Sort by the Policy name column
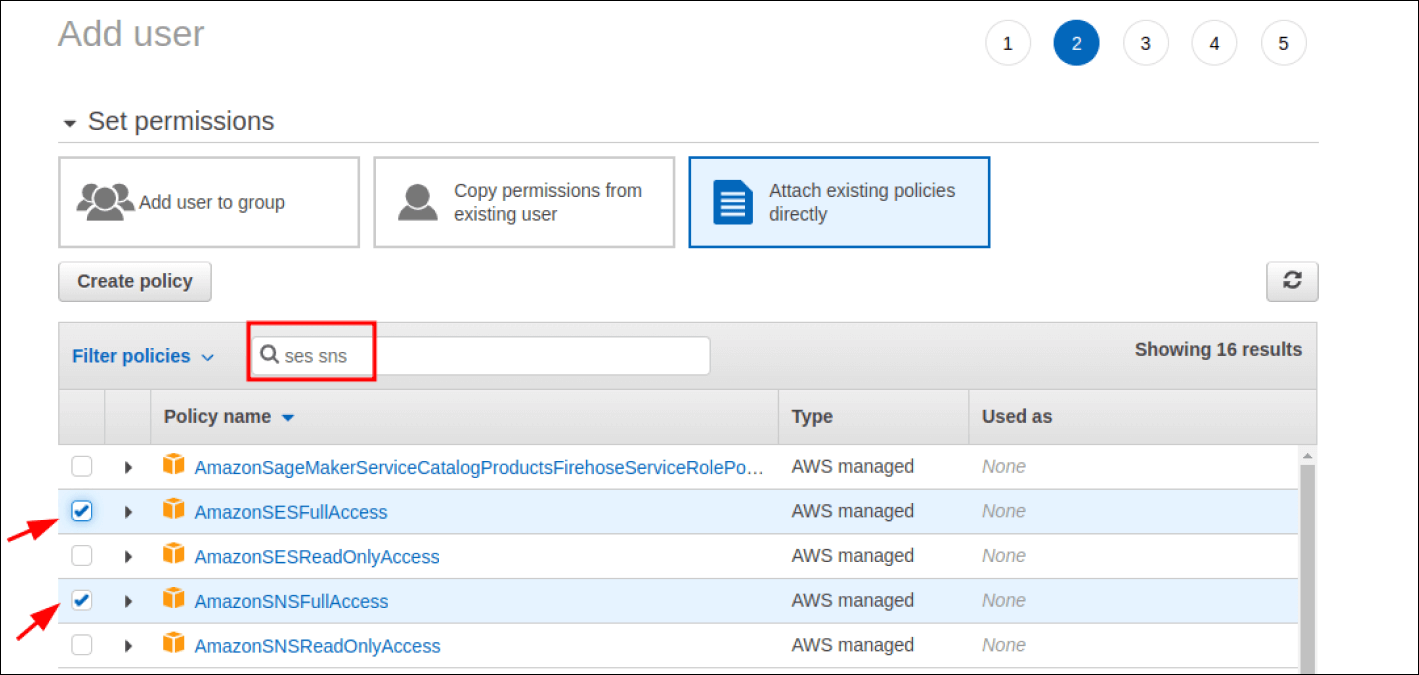 coord(229,416)
